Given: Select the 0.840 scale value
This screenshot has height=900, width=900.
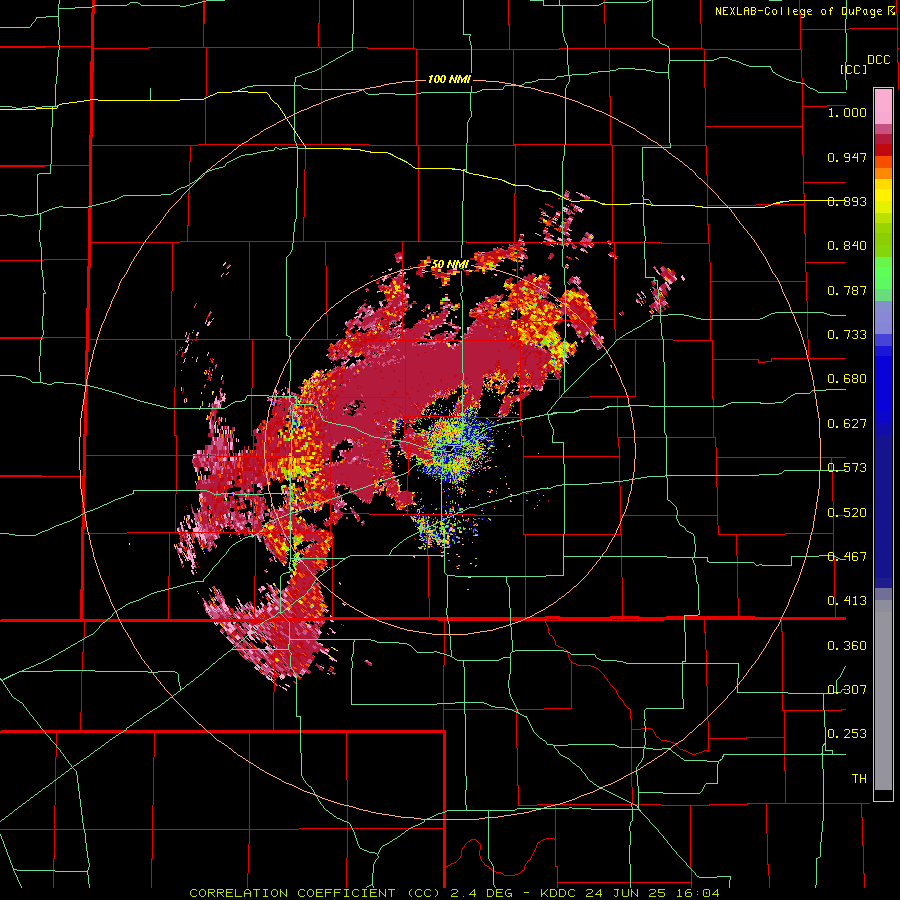Looking at the screenshot, I should (x=847, y=246).
